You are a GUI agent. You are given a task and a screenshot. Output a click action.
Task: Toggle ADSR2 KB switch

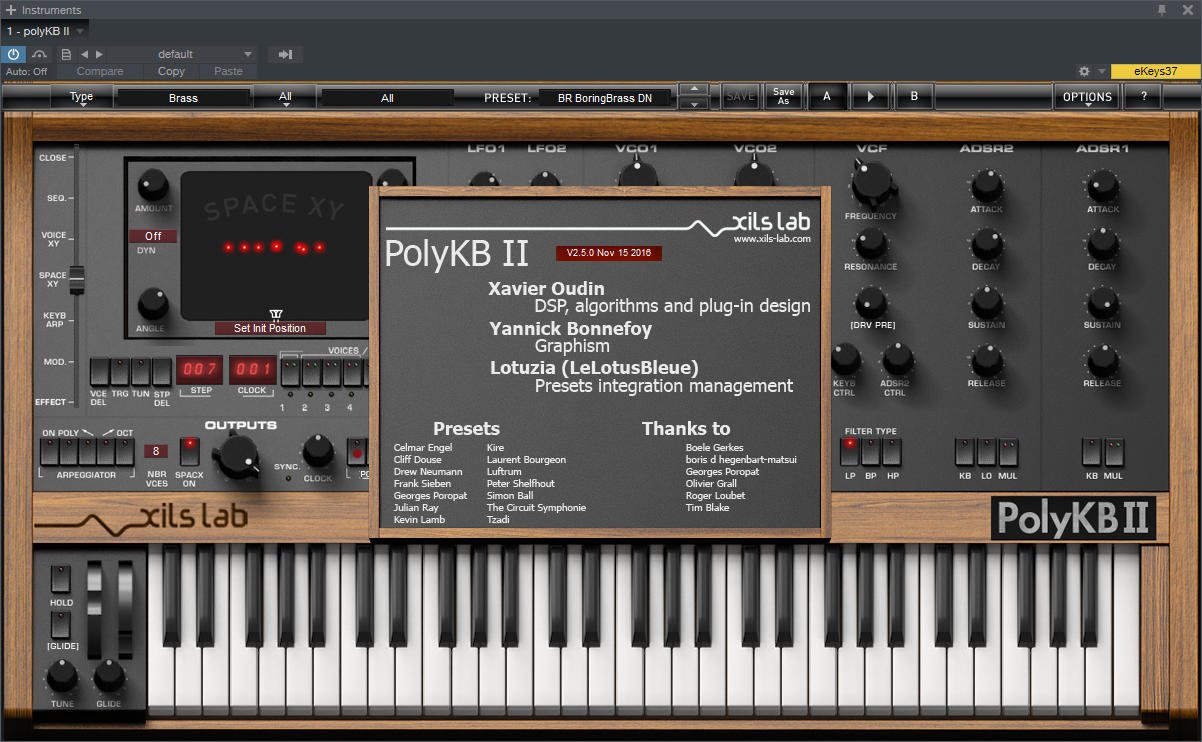click(x=965, y=451)
